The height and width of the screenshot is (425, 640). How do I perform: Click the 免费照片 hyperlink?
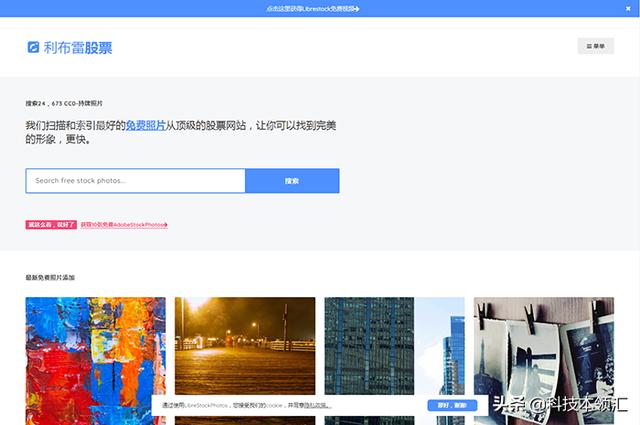point(145,125)
